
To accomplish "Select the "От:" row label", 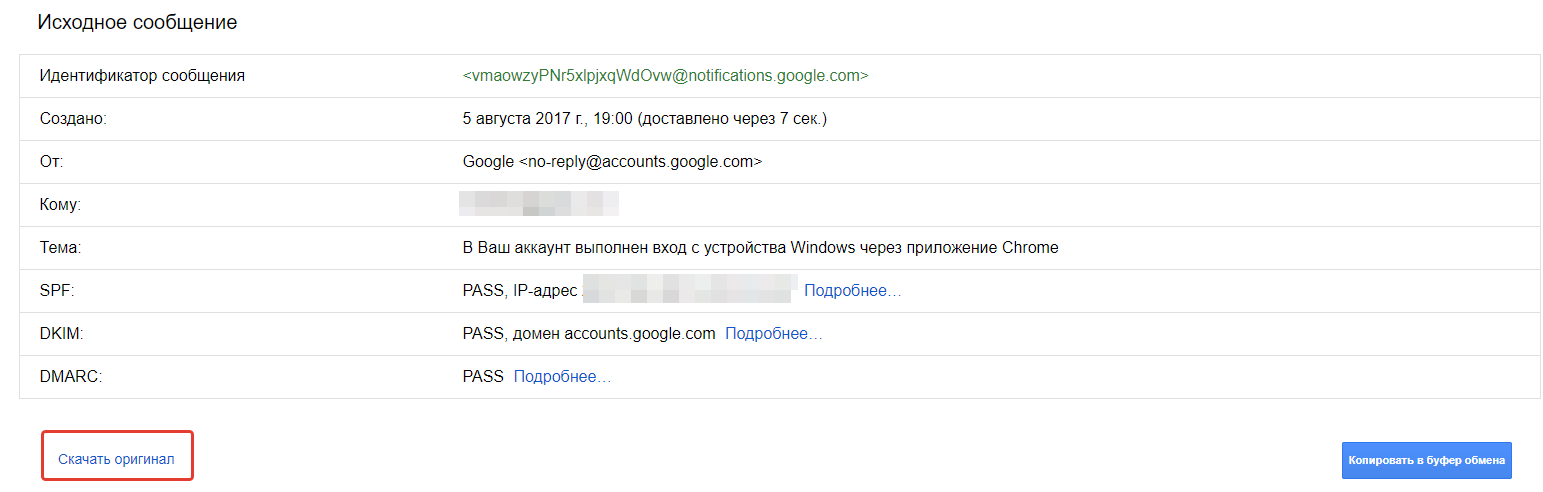I will click(x=51, y=162).
